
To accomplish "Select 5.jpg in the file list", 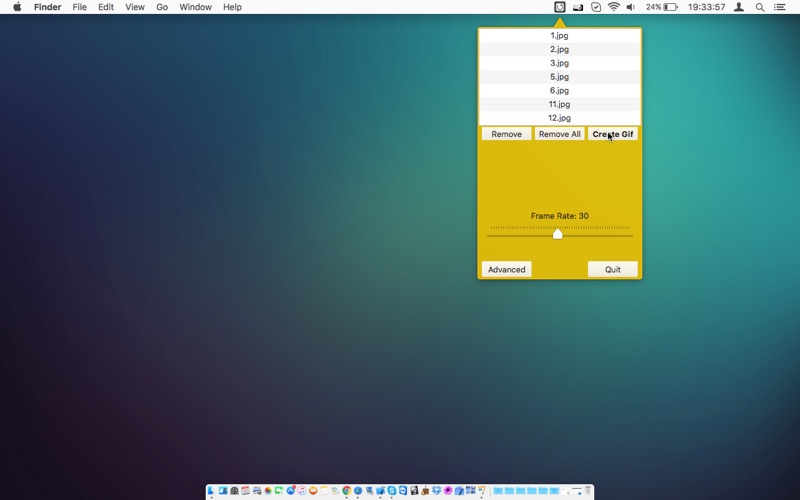I will coord(560,77).
